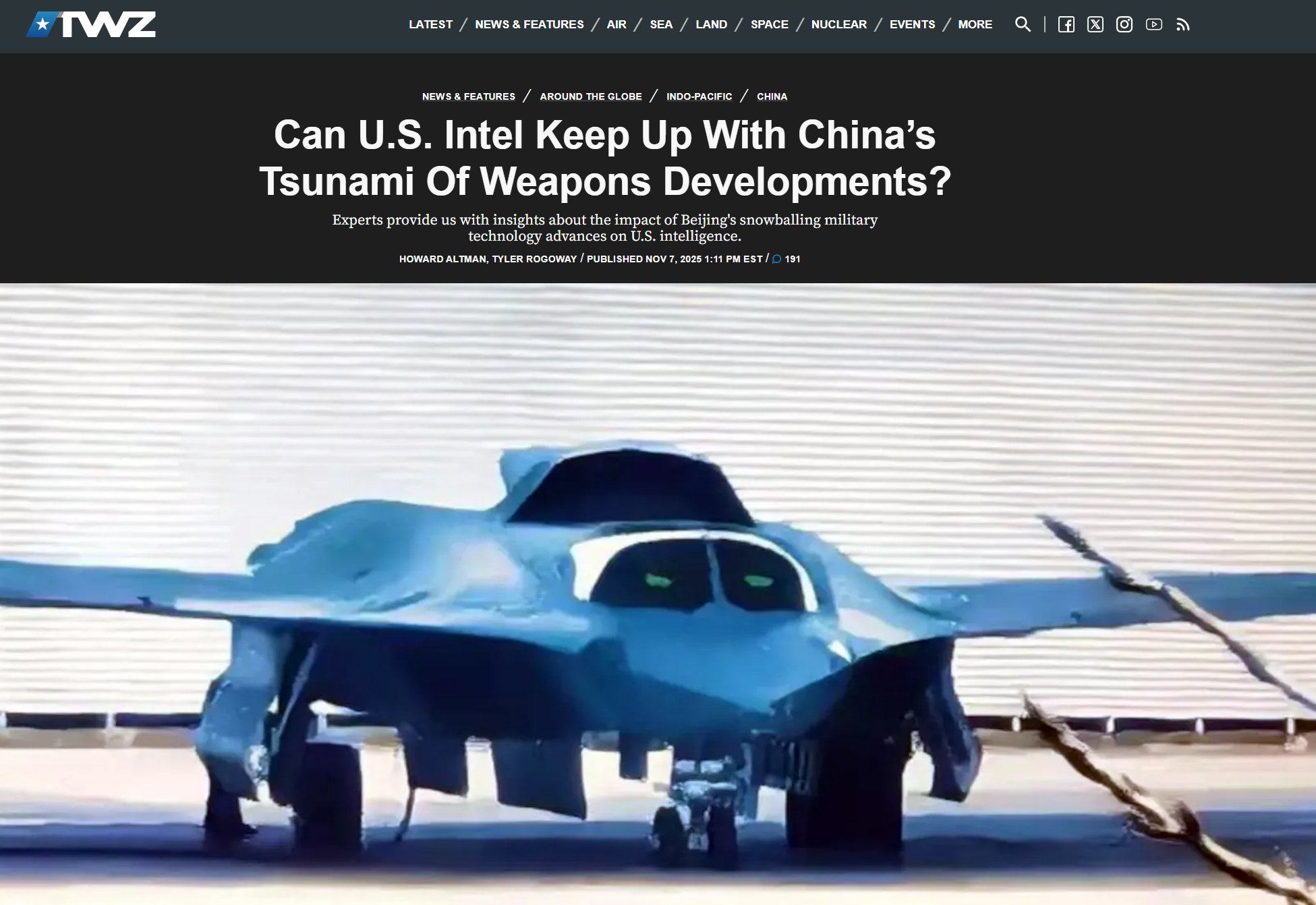Open the X (Twitter) social icon

tap(1095, 25)
